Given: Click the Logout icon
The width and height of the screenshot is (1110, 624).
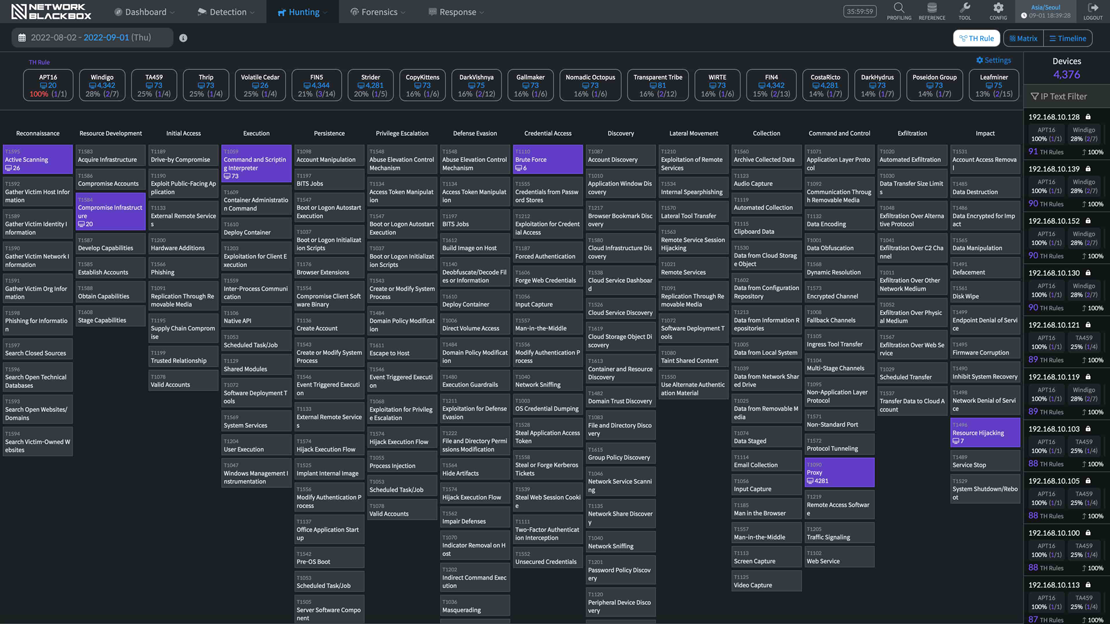Looking at the screenshot, I should click(x=1093, y=8).
